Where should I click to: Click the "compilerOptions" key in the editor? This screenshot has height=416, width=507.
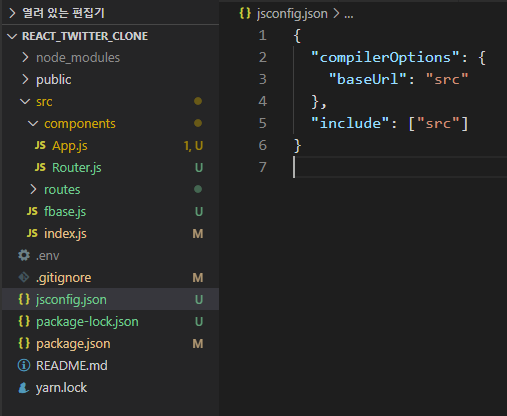[385, 57]
